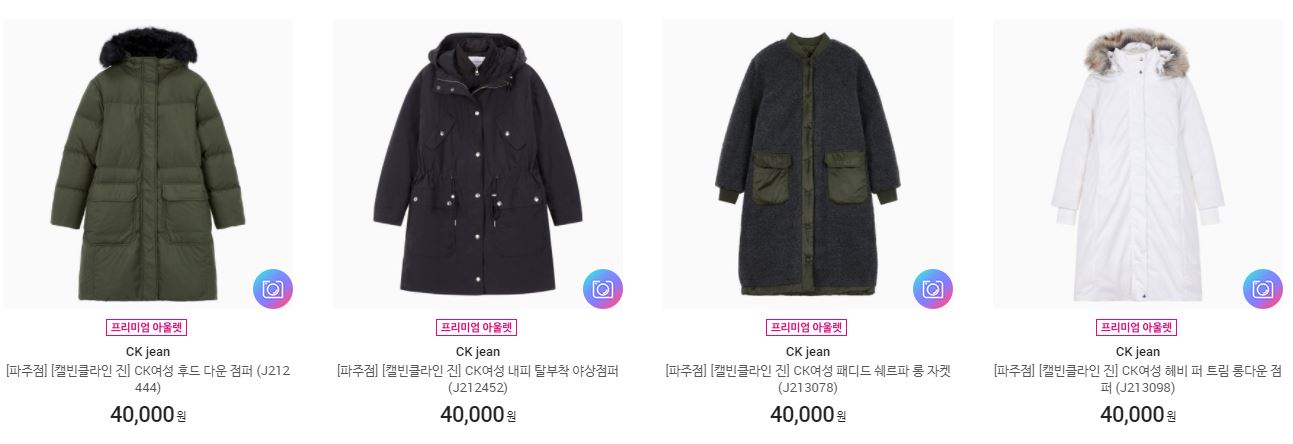Open camera search on sherpa long jacket
Image resolution: width=1293 pixels, height=444 pixels.
(932, 289)
